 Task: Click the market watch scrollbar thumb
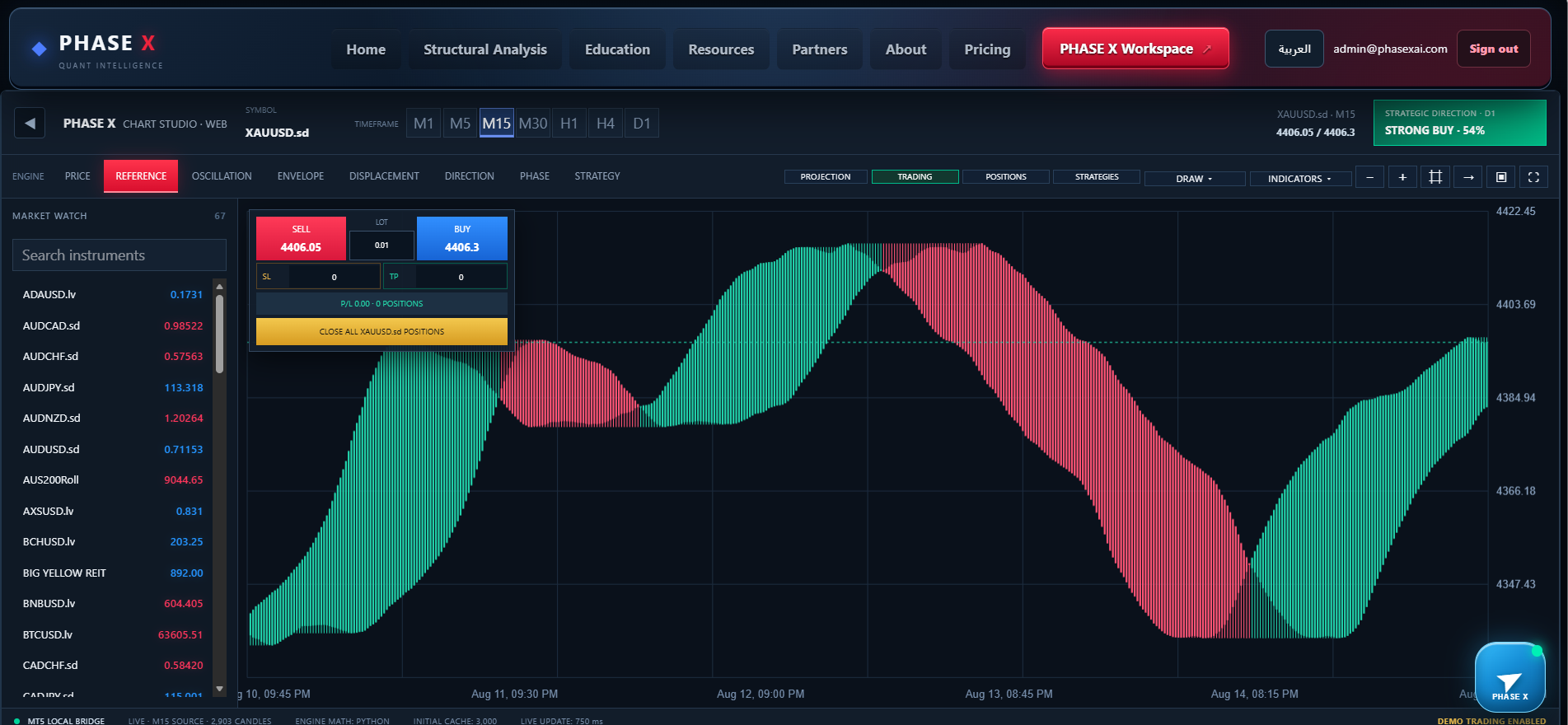tap(219, 334)
